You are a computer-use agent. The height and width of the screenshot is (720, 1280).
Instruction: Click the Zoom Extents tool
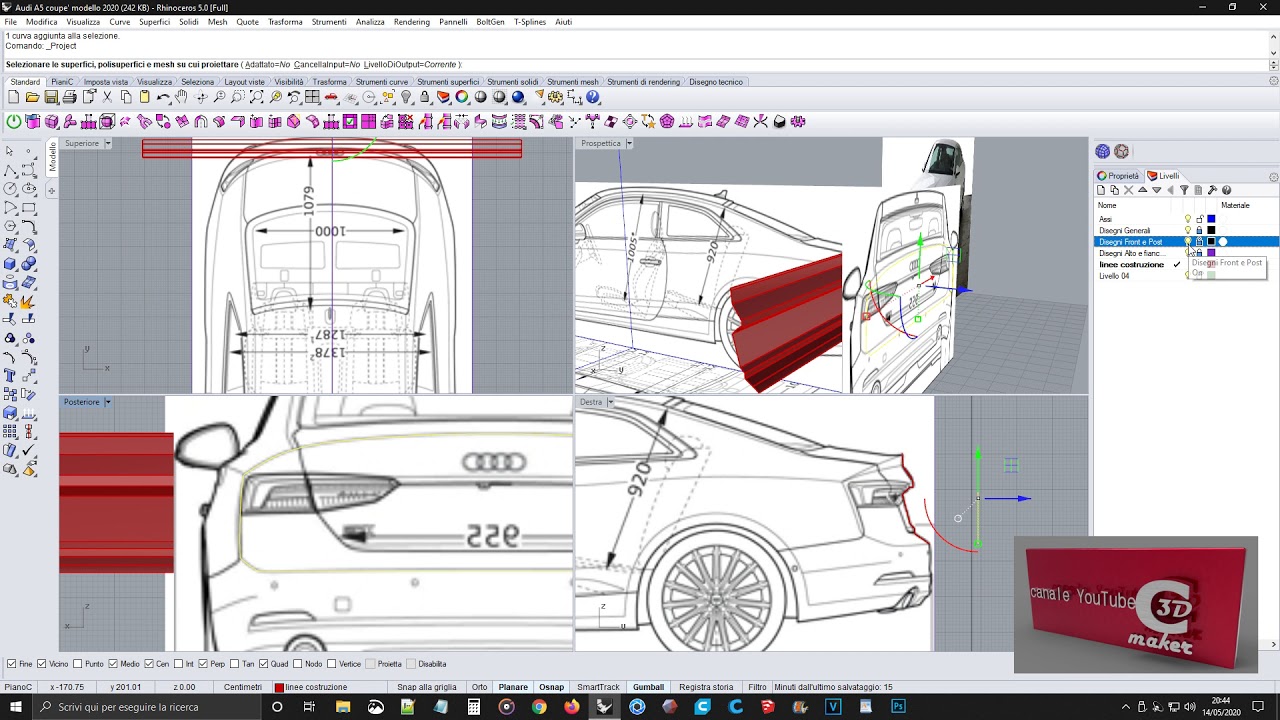[257, 97]
